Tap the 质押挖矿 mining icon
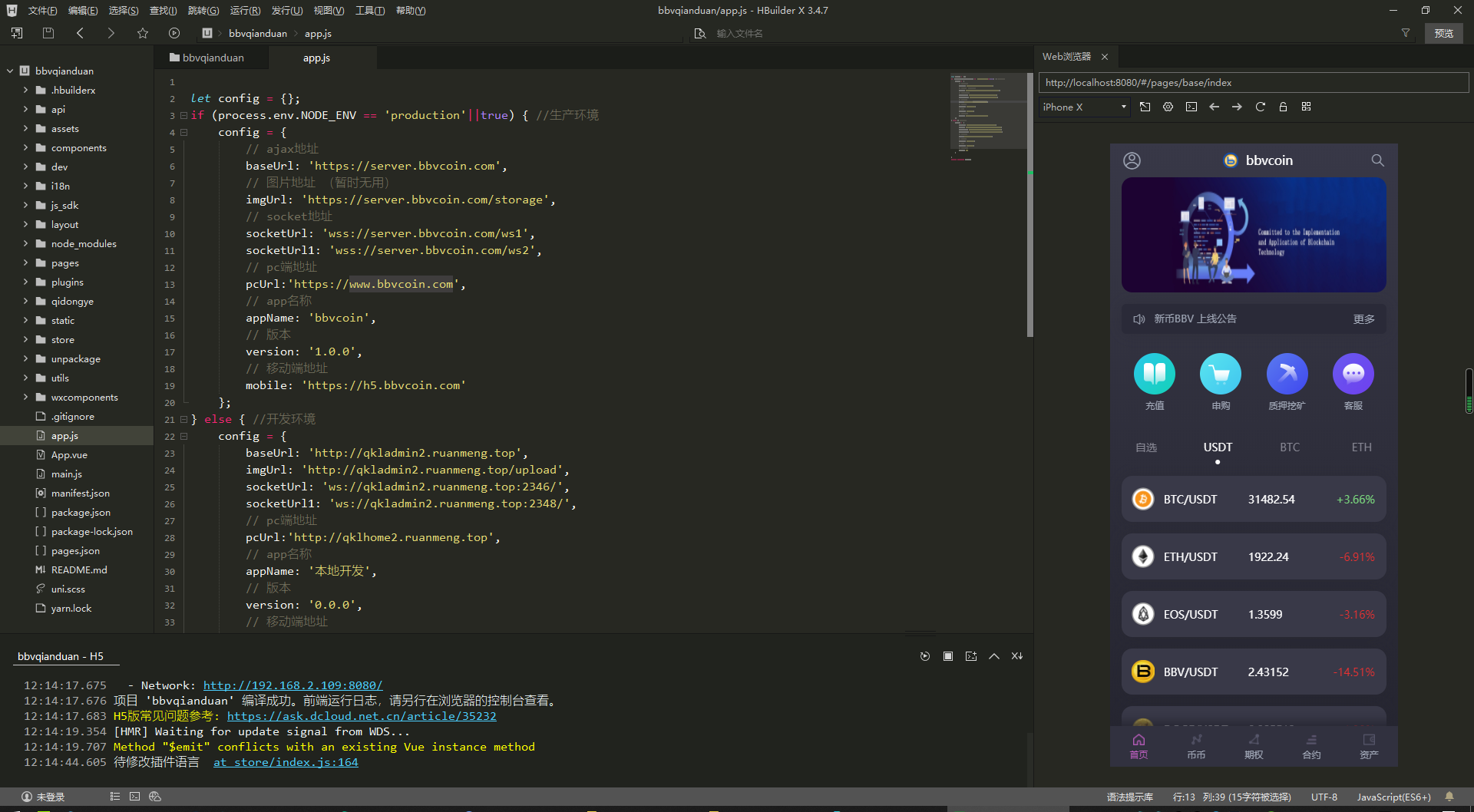The image size is (1474, 812). tap(1287, 374)
